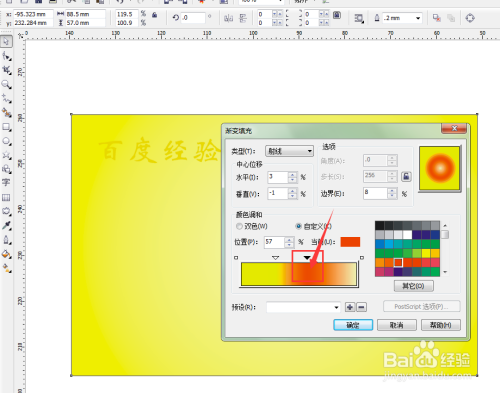Pick the white color in palette
Viewport: 500px width, 393px height.
point(407,235)
